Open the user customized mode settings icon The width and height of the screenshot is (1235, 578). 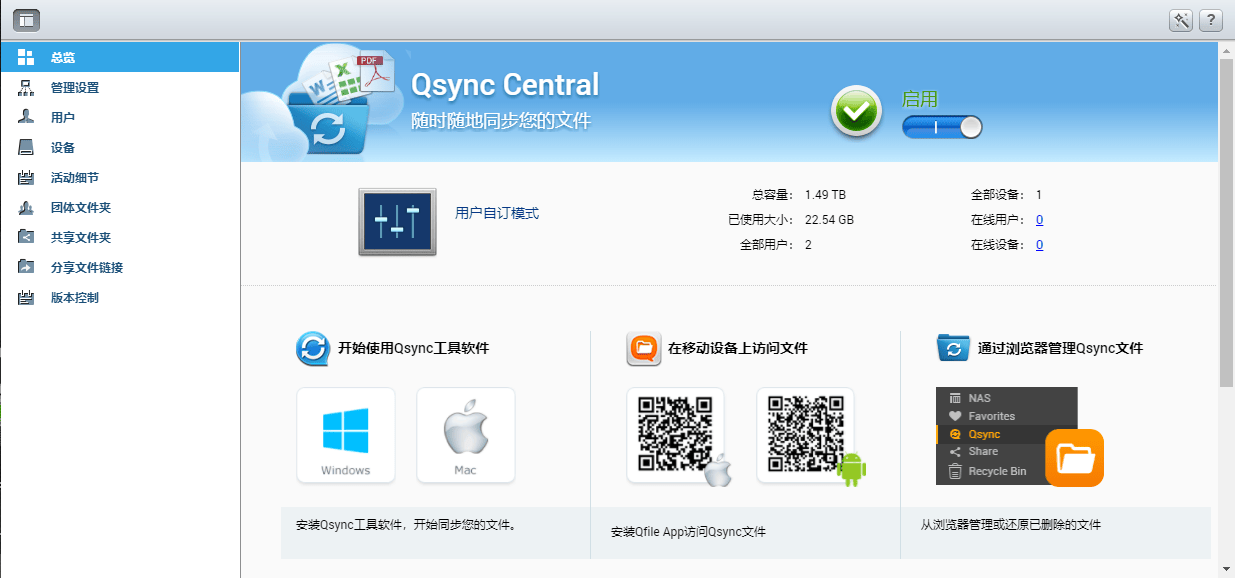point(397,222)
